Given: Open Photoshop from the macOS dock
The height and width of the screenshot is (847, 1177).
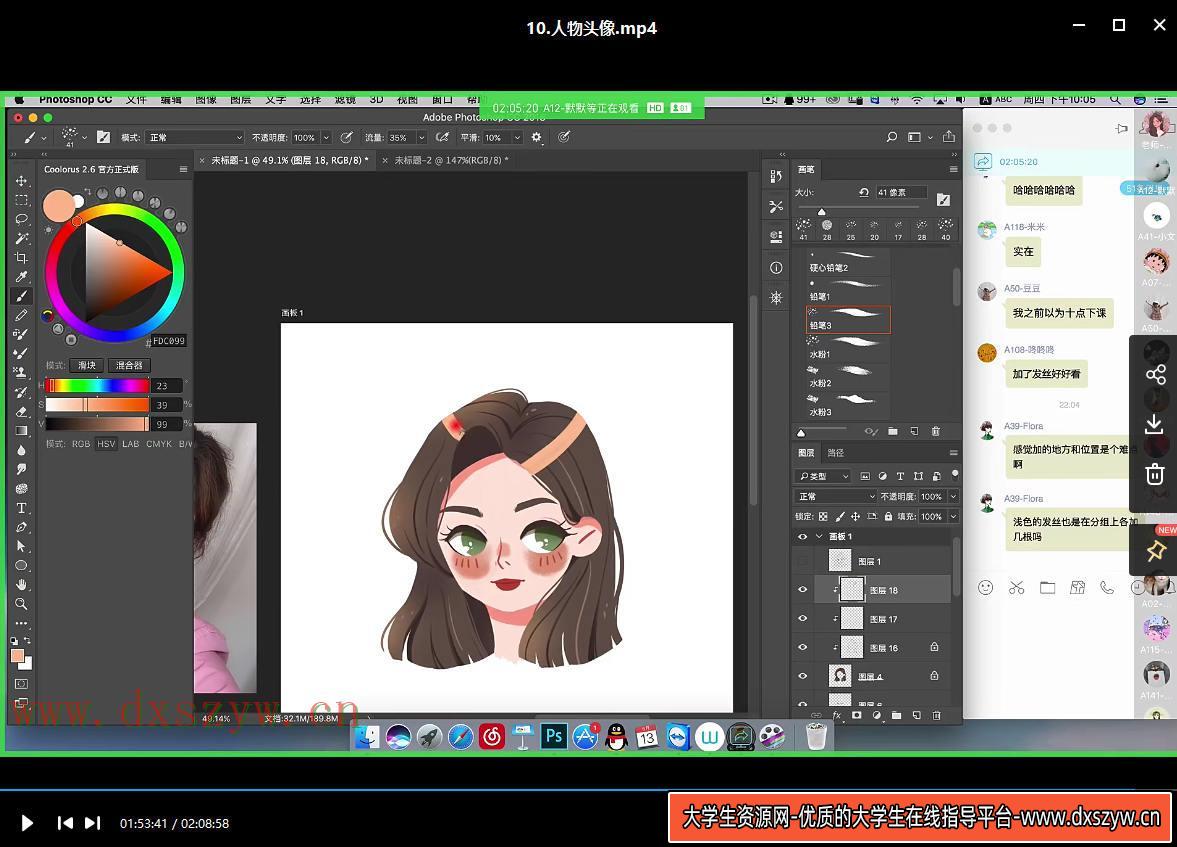Looking at the screenshot, I should coord(554,736).
